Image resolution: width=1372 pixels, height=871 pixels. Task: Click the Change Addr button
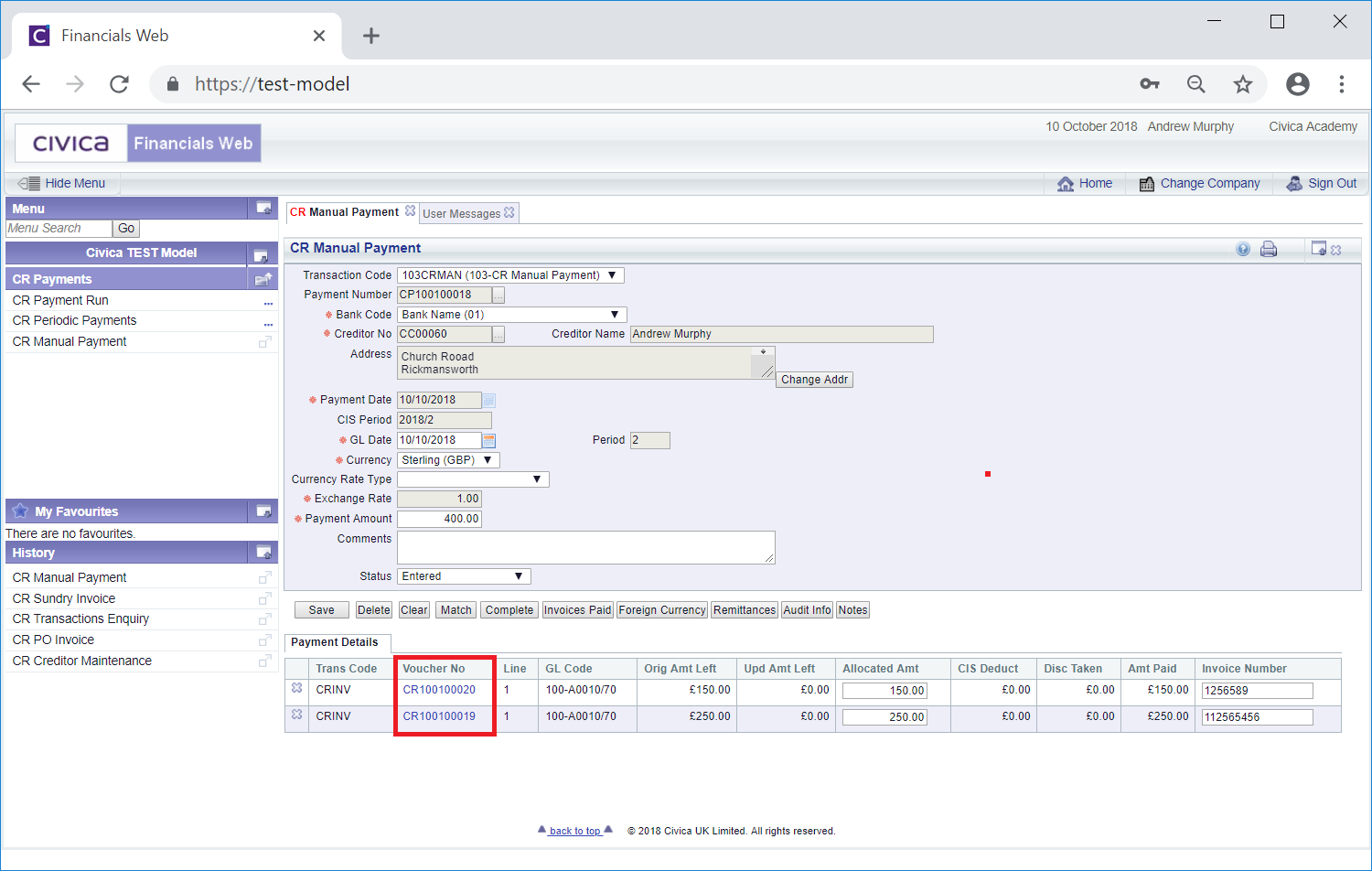pos(814,380)
